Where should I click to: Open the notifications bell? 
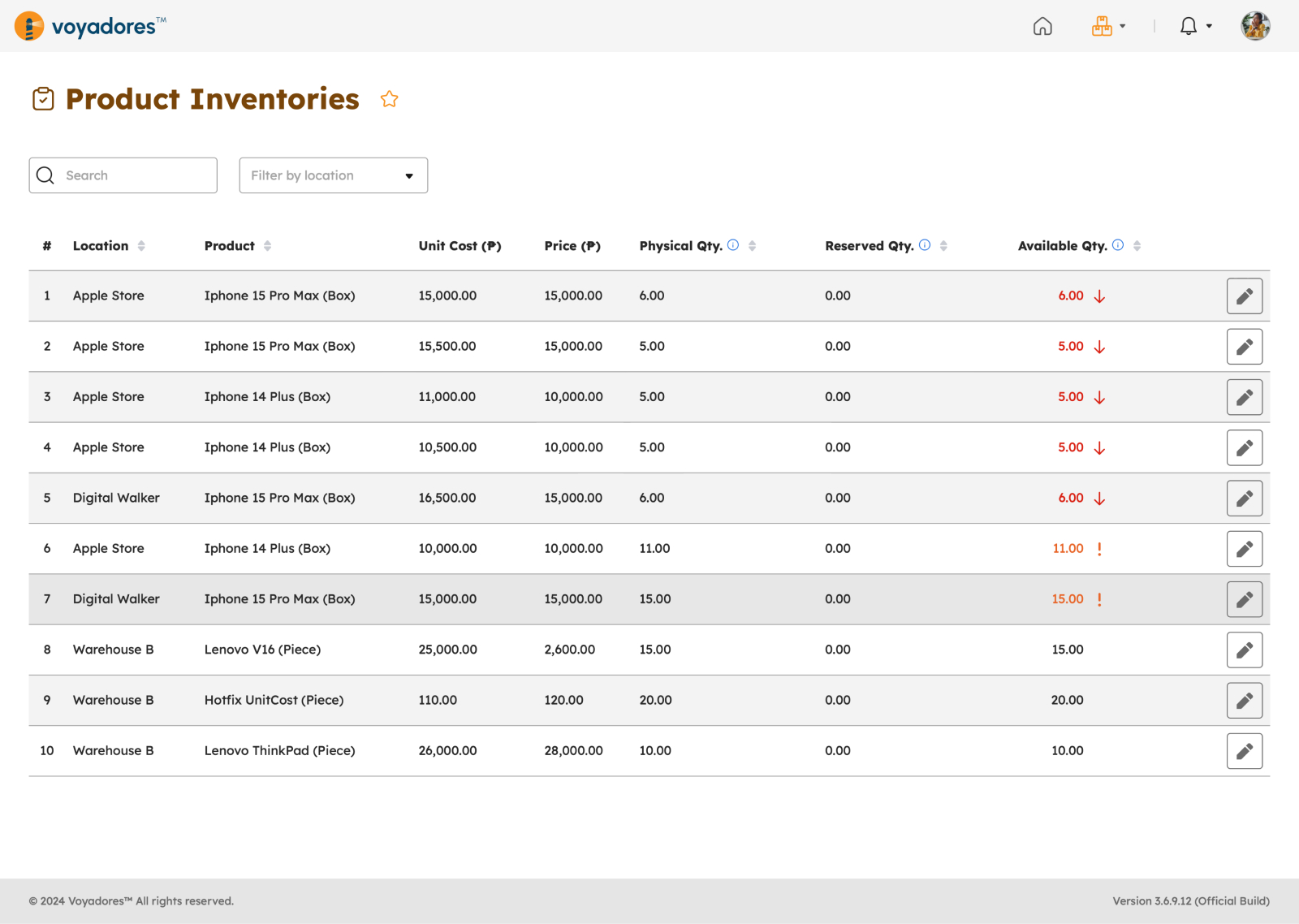(1189, 26)
